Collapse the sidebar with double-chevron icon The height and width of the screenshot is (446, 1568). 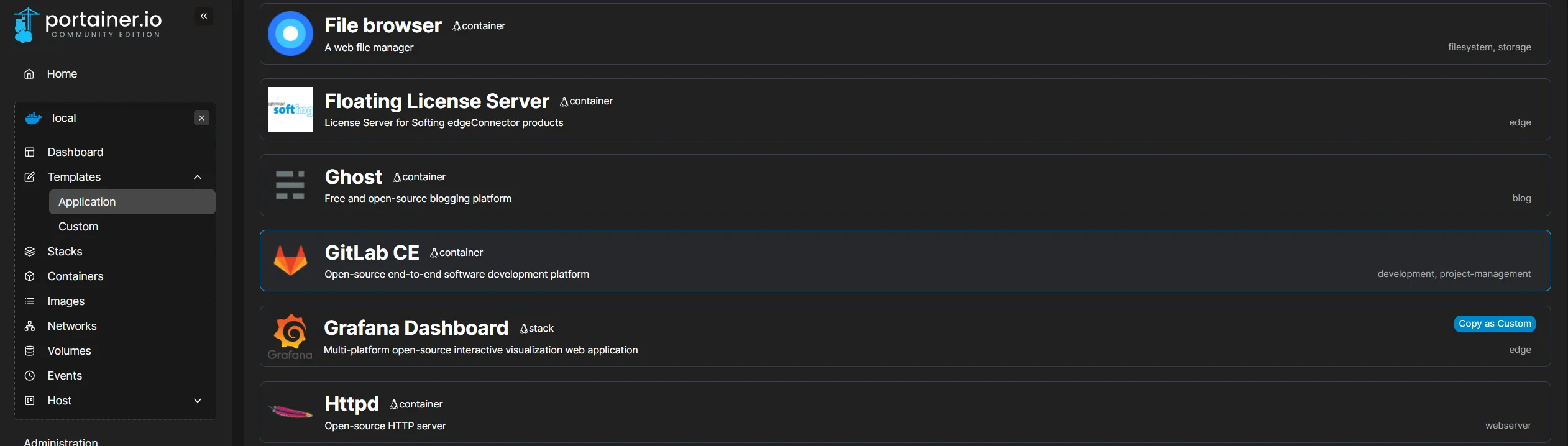tap(204, 16)
